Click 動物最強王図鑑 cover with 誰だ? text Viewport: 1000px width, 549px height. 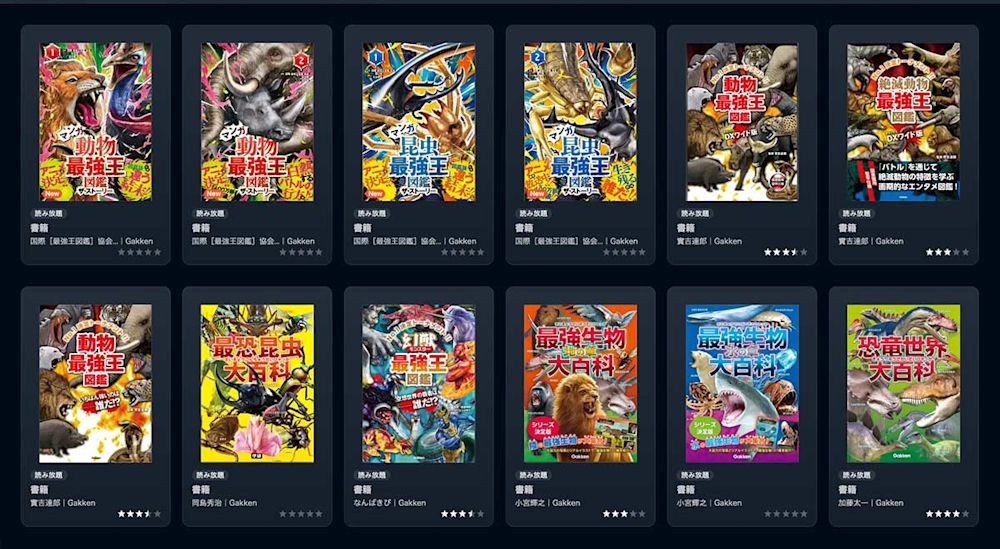96,383
